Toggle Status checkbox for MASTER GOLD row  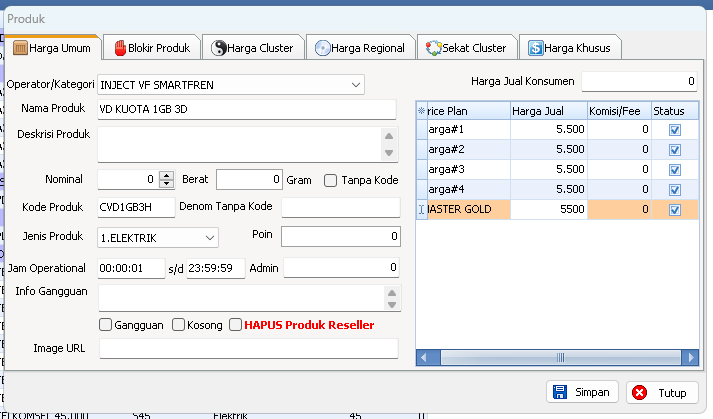point(675,210)
